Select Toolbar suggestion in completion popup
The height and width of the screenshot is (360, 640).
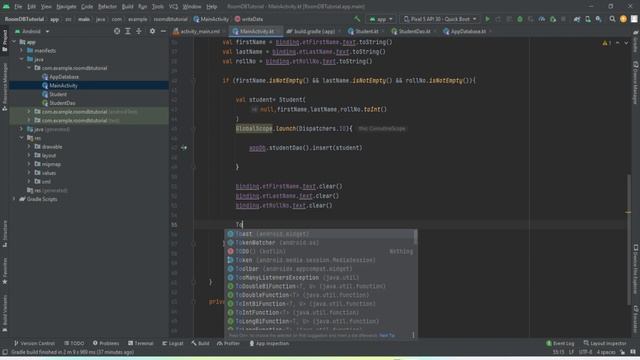321,269
